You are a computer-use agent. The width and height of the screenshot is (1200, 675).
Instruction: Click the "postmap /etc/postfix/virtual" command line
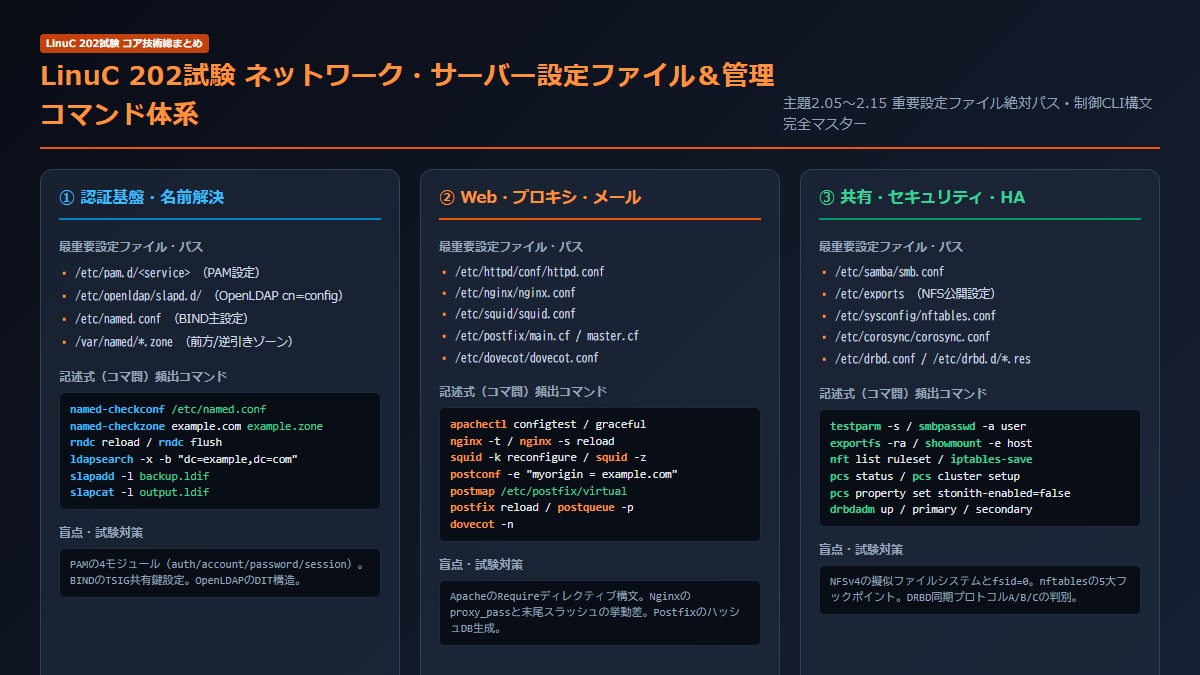[539, 491]
